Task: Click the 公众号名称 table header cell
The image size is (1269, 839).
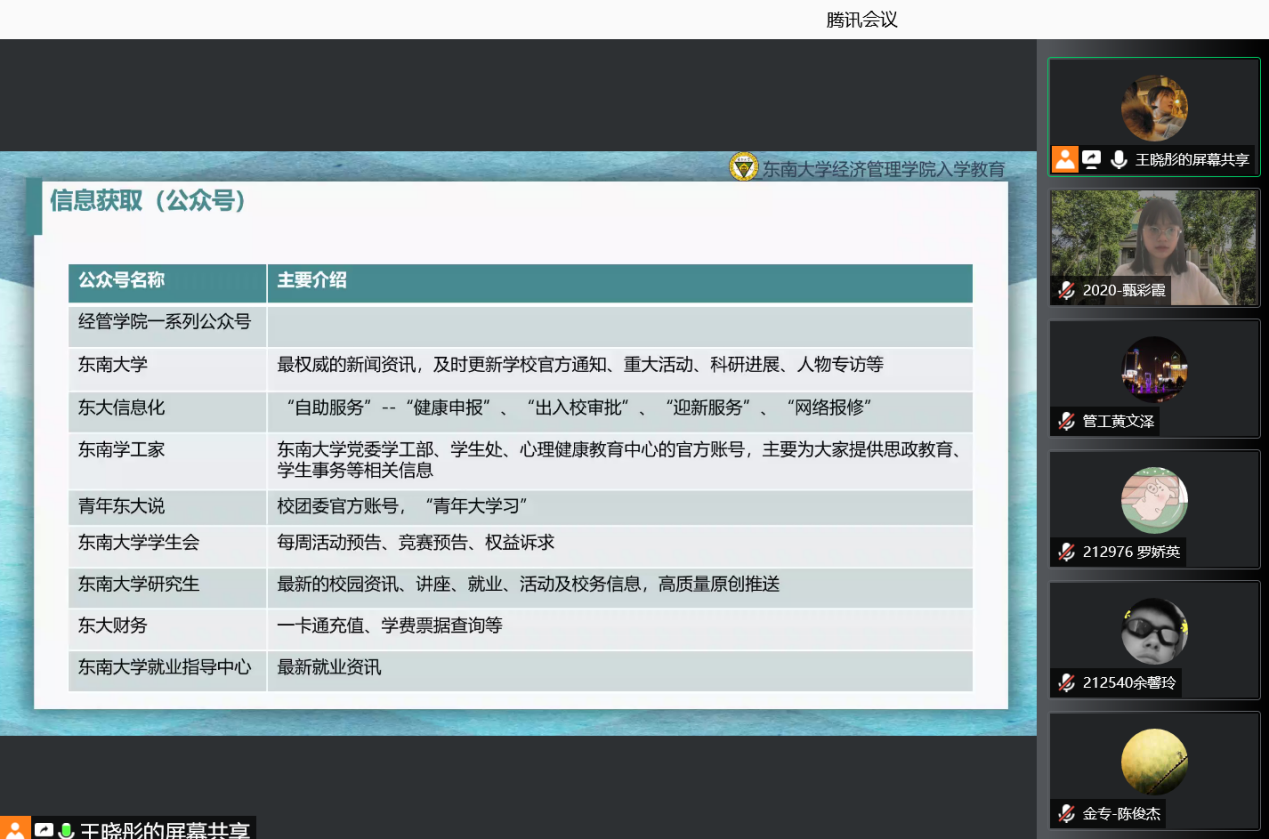Action: 122,281
